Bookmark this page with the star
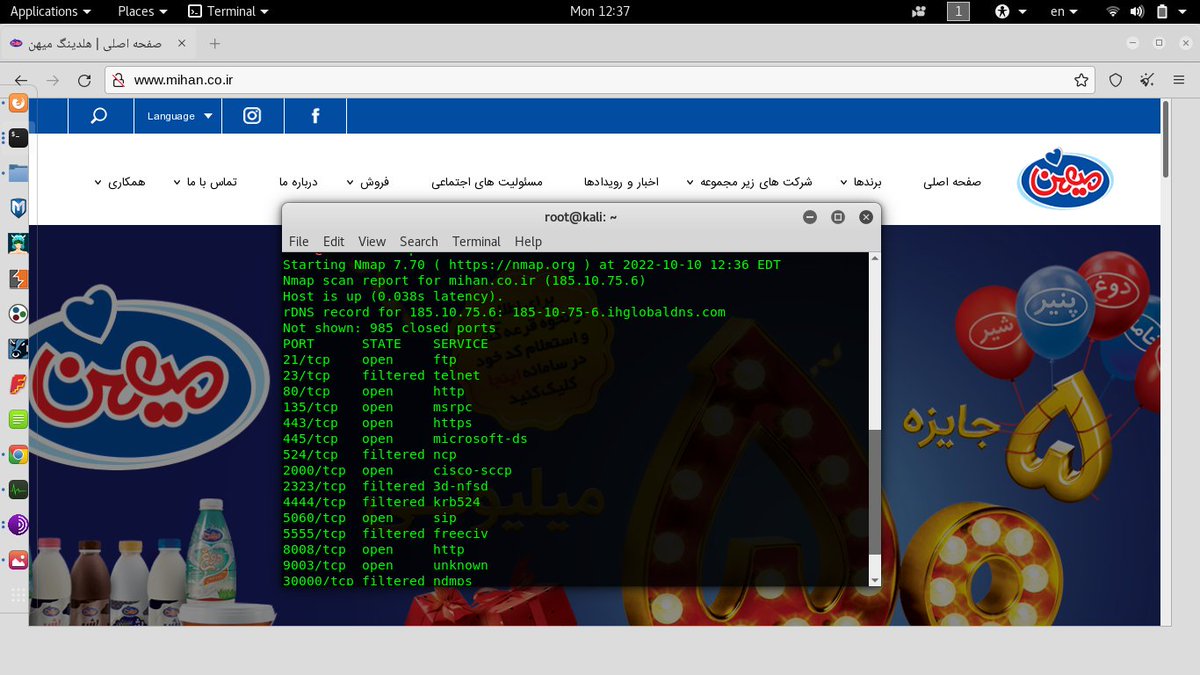 (1081, 80)
